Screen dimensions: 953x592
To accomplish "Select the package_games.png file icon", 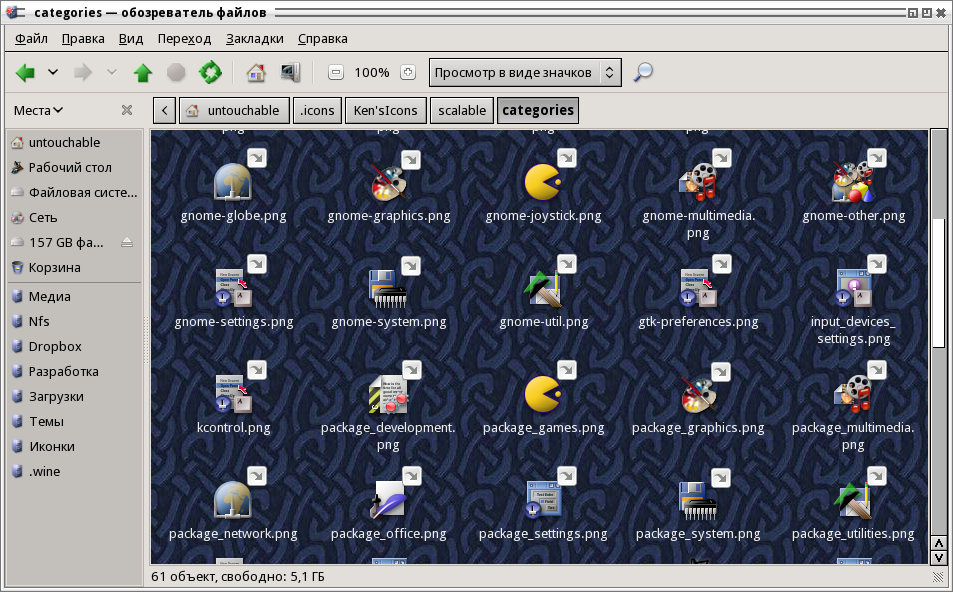I will [543, 393].
